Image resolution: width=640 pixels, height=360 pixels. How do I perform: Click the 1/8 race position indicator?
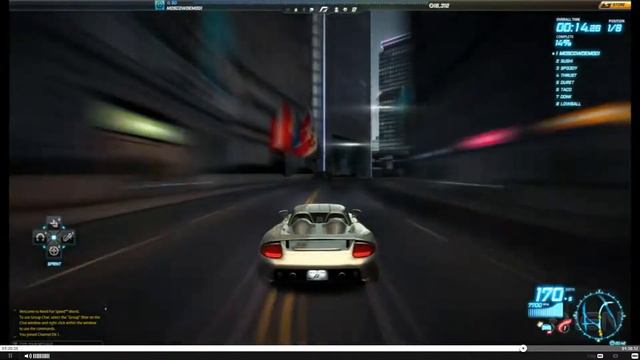click(x=614, y=28)
